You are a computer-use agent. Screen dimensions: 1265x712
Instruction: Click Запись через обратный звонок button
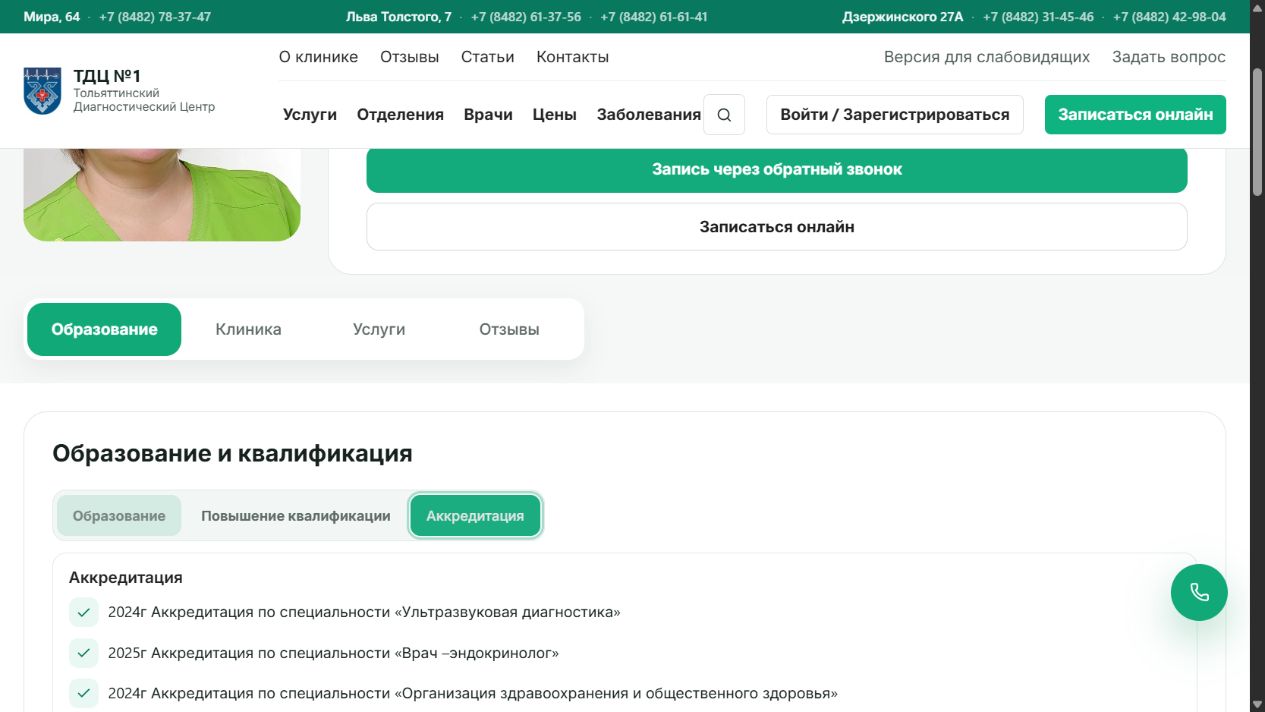click(x=777, y=170)
